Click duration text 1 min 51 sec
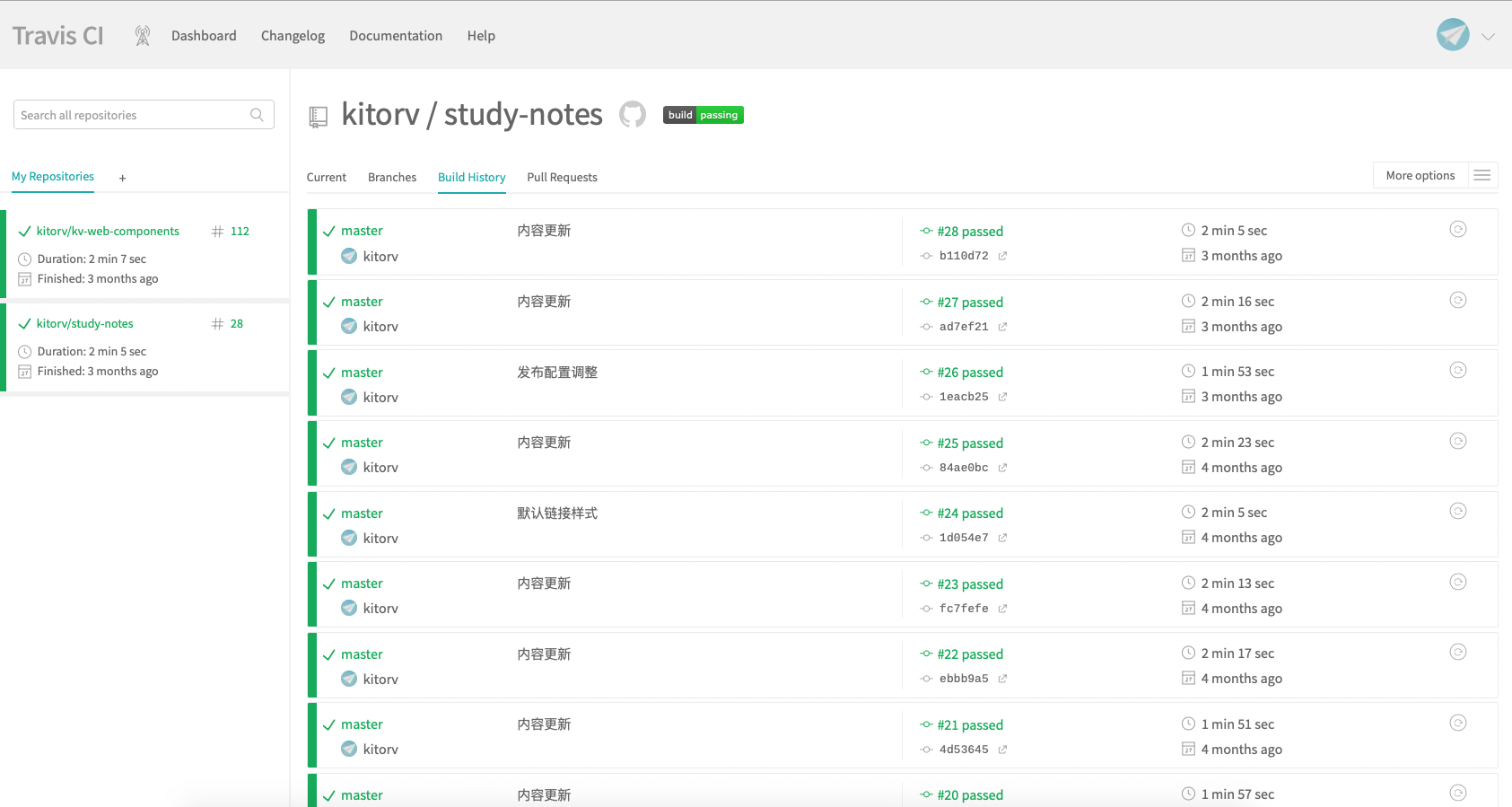 click(1237, 724)
